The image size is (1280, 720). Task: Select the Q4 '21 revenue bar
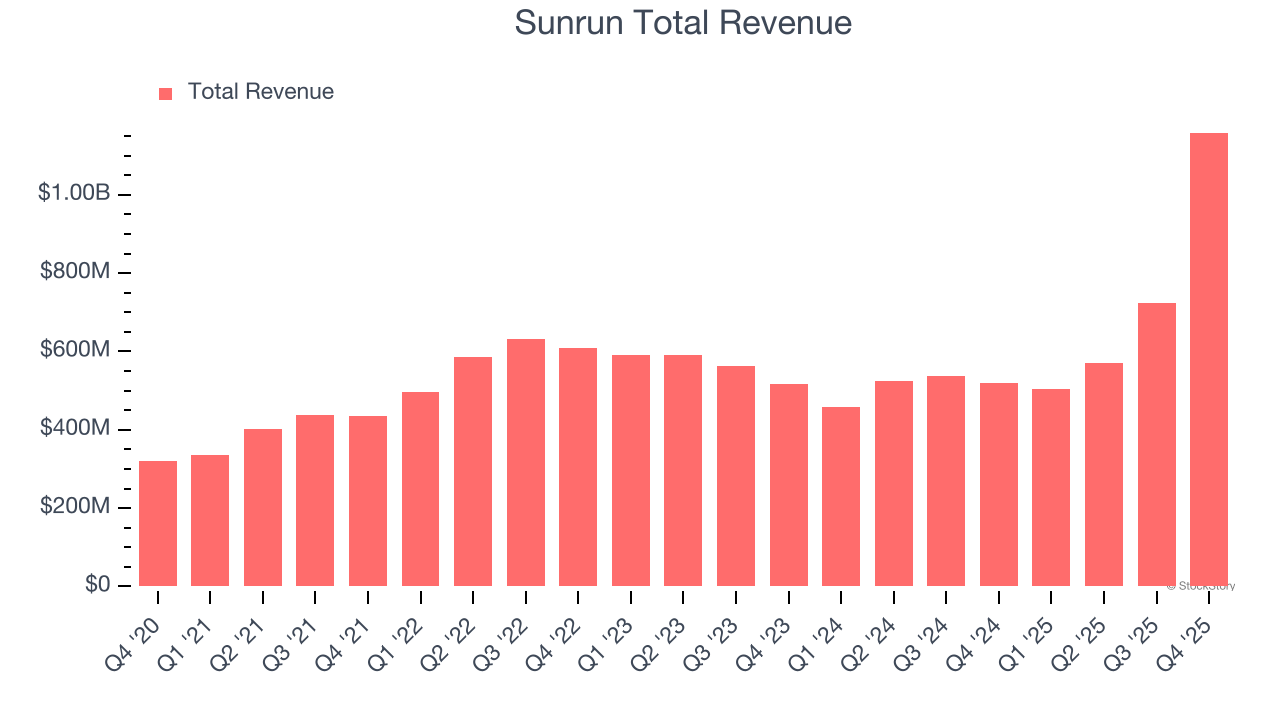click(x=368, y=501)
